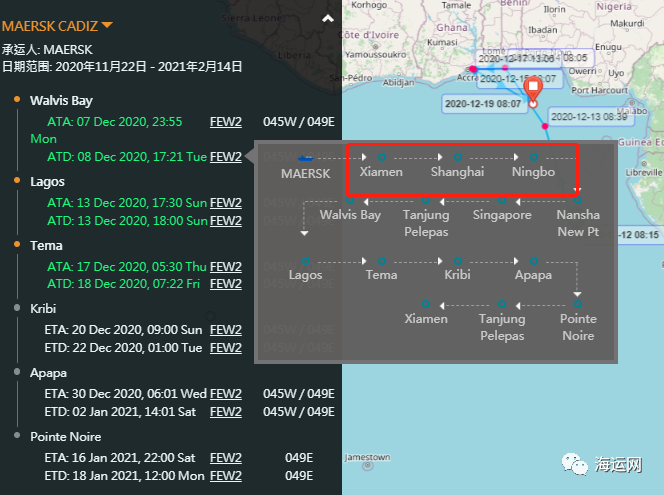Select the Kribi port heading in the schedule
Screen dimensions: 664x495
tap(43, 309)
